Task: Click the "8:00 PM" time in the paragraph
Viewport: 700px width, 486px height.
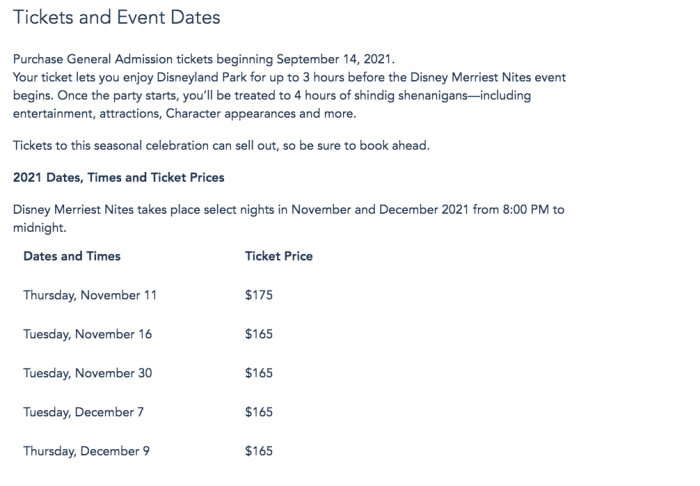Action: (x=522, y=209)
